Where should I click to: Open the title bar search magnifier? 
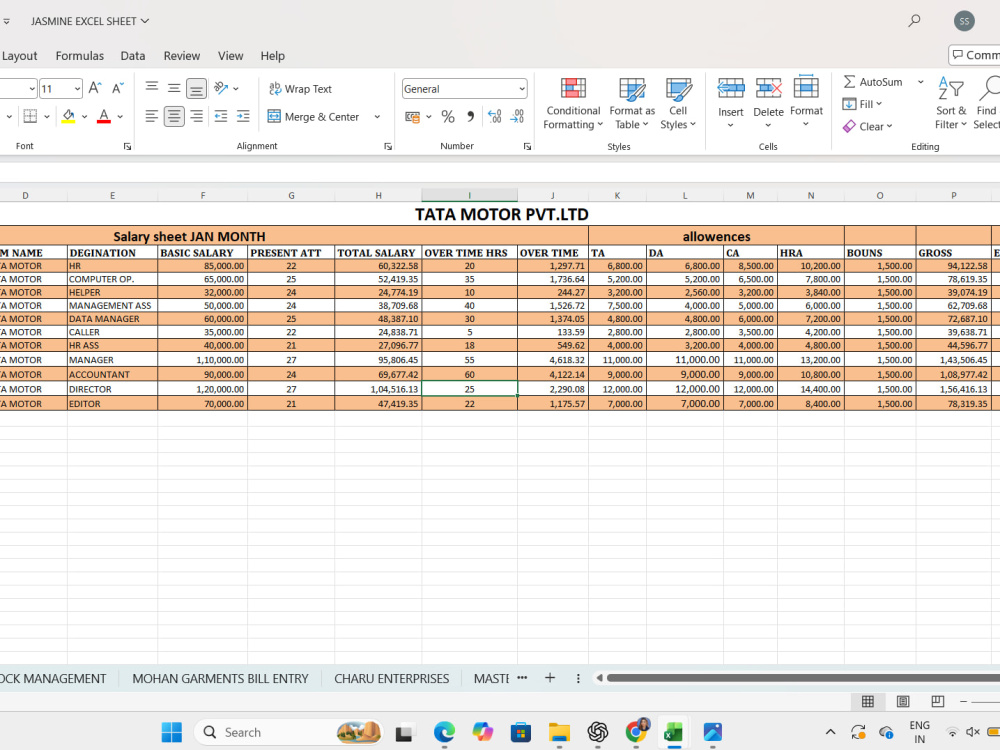914,21
